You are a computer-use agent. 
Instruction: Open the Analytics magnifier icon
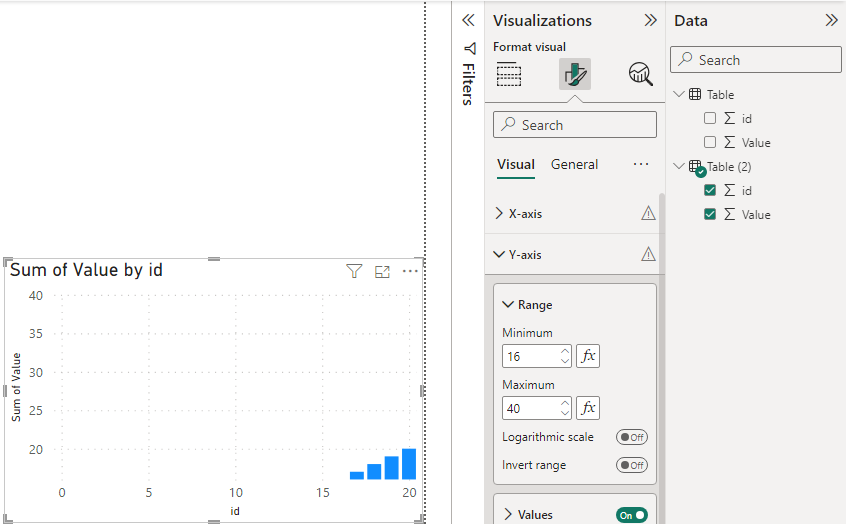(x=640, y=74)
